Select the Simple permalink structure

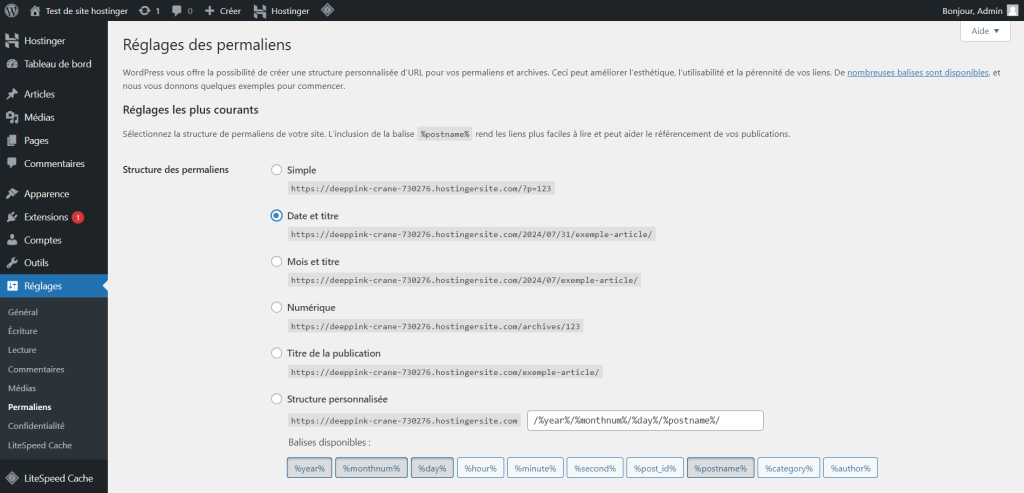(x=277, y=170)
